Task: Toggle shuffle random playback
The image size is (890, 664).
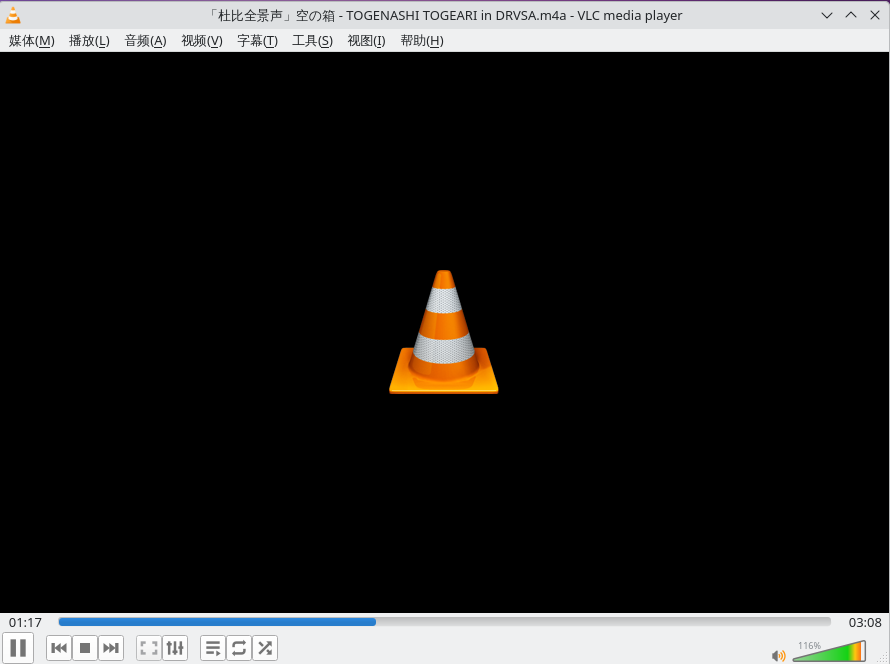Action: [x=265, y=648]
